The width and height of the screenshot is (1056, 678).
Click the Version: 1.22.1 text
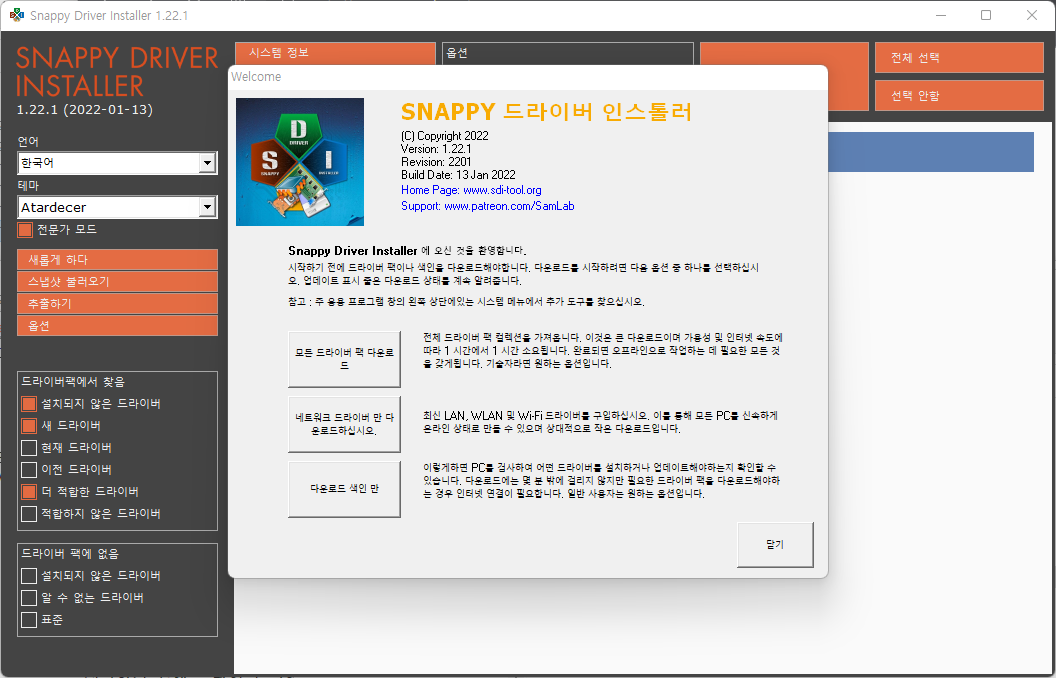(436, 149)
